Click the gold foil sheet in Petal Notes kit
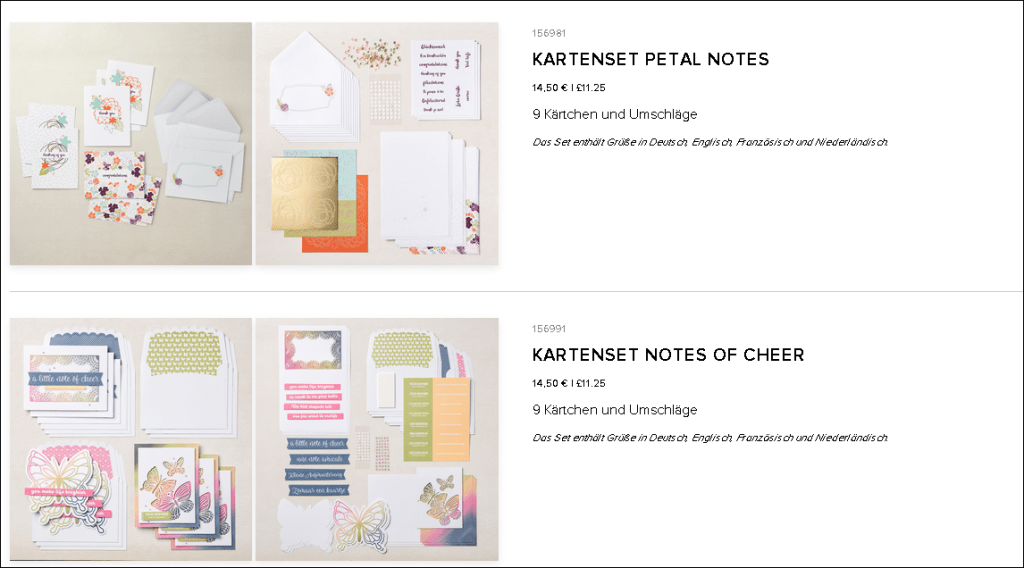 tap(304, 193)
